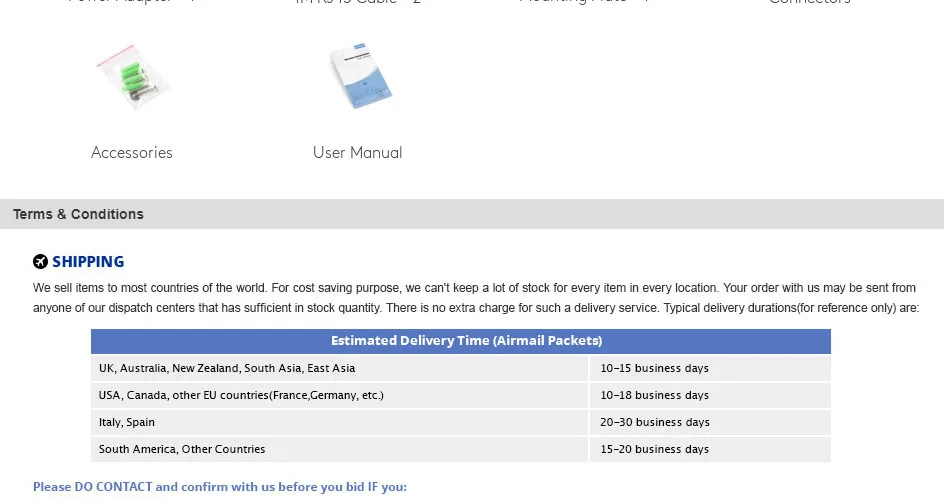Click the 15-20 business days cell

(x=710, y=449)
